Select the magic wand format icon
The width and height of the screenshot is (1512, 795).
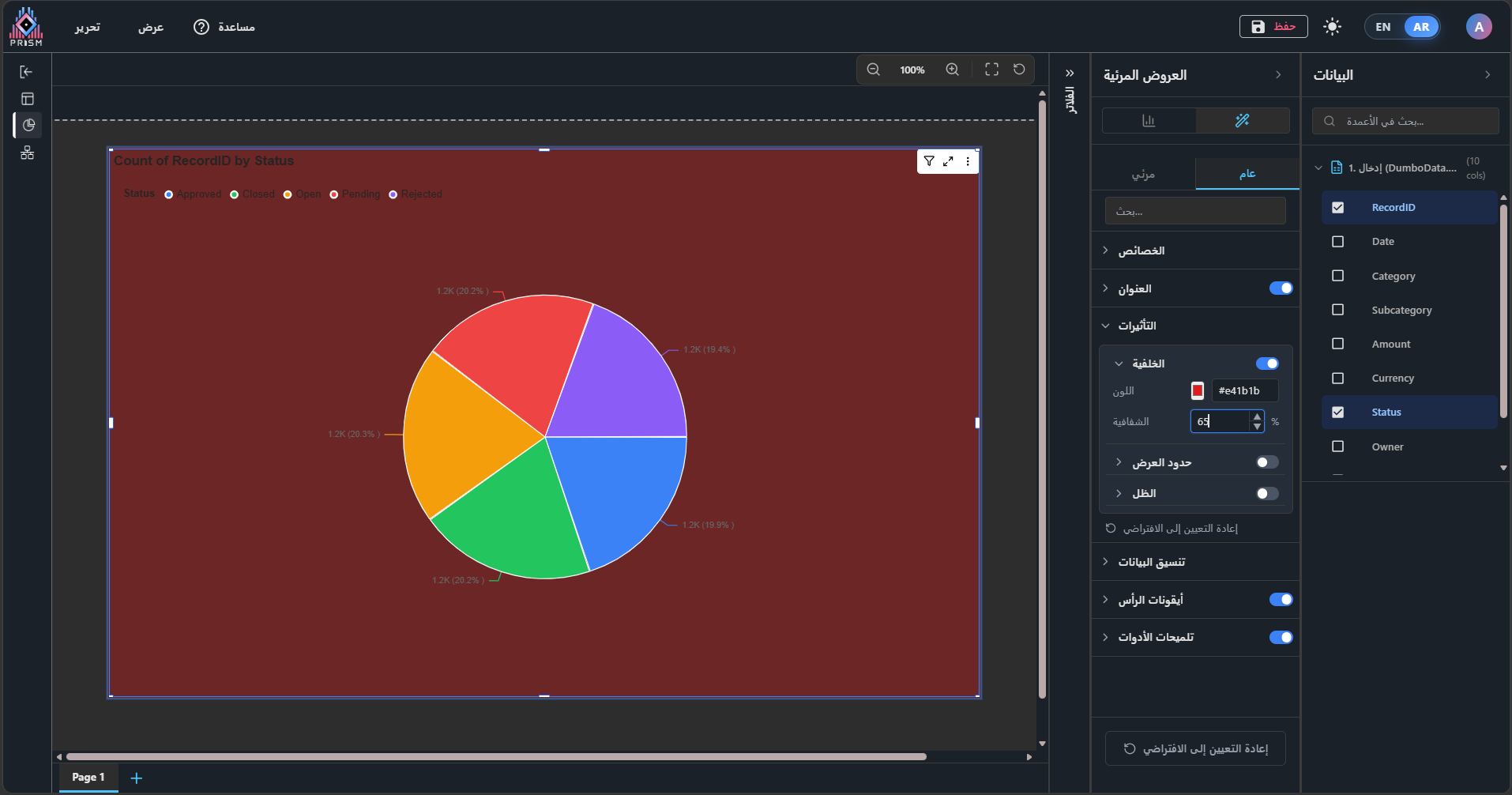tap(1242, 121)
